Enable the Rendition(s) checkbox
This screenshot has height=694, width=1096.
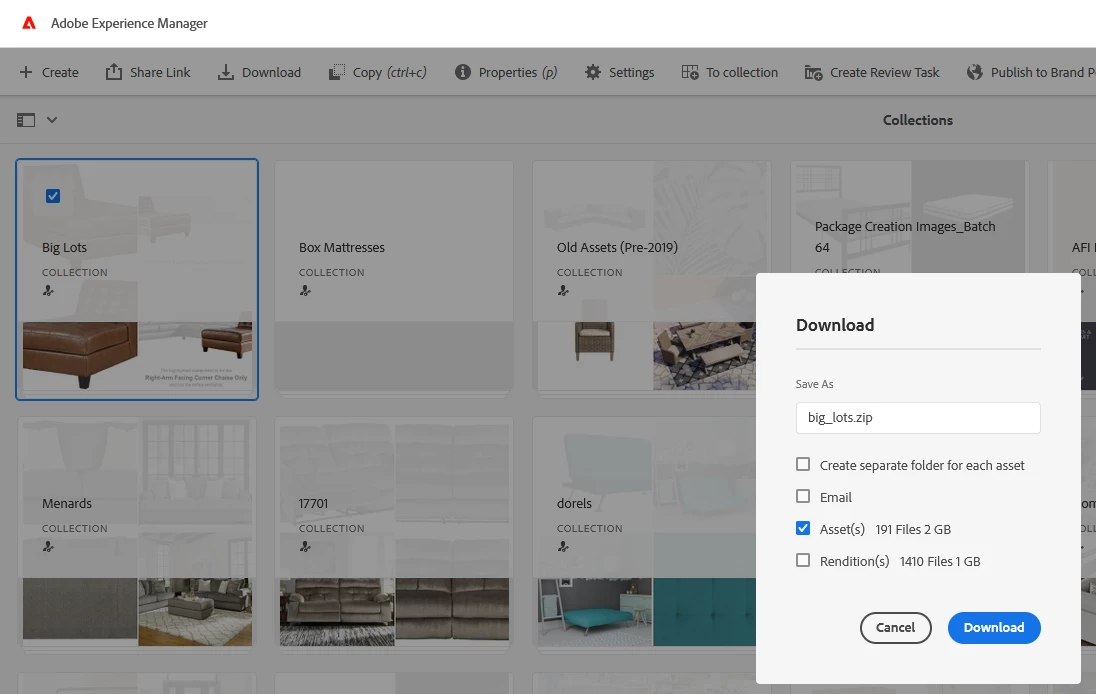click(x=803, y=561)
